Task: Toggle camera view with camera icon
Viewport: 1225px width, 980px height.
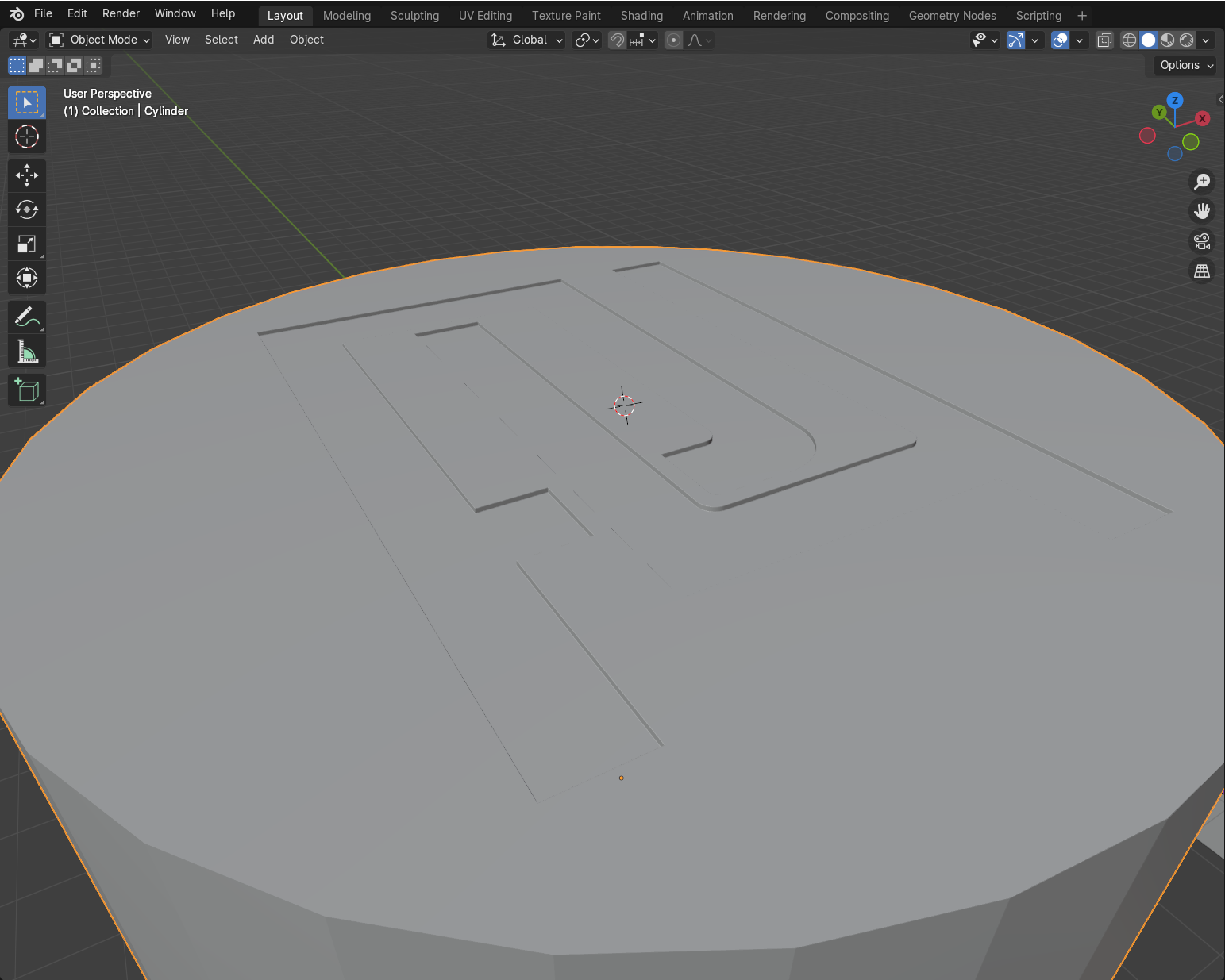Action: (x=1202, y=241)
